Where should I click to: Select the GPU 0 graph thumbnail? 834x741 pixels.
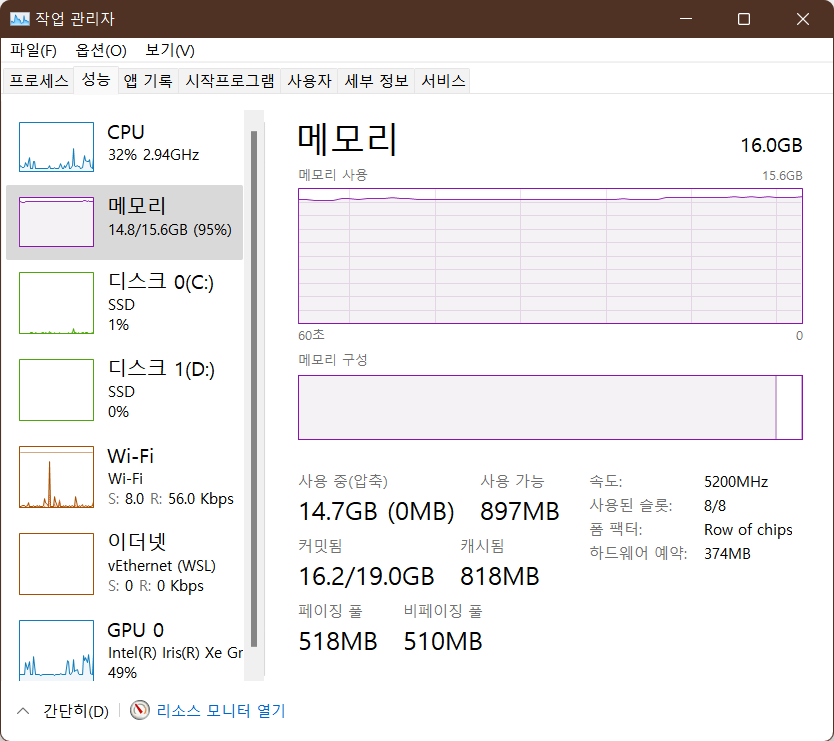(x=56, y=650)
